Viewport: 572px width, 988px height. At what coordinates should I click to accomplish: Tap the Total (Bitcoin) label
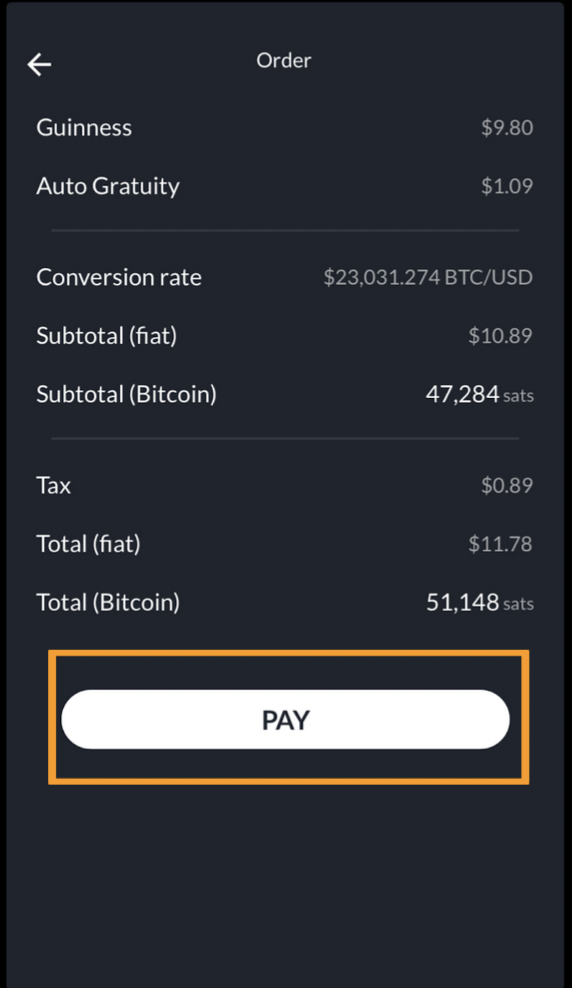pyautogui.click(x=108, y=602)
